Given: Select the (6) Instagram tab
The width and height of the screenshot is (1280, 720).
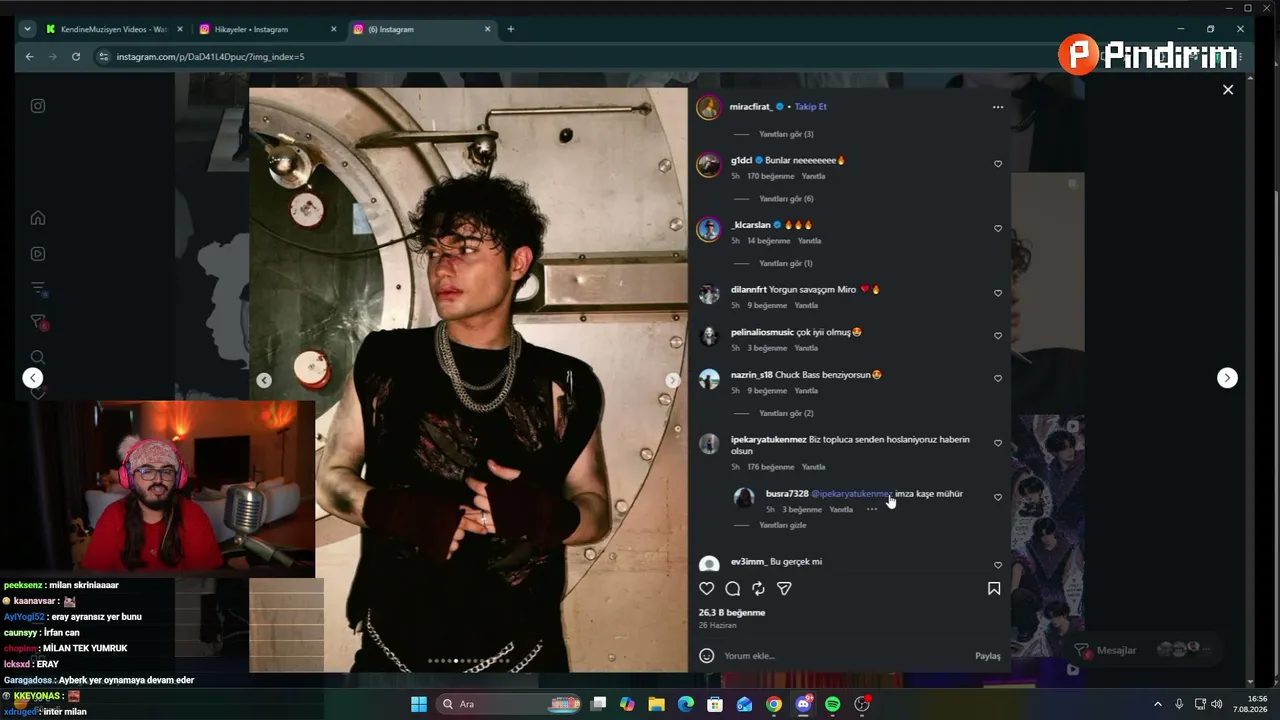Looking at the screenshot, I should point(421,29).
